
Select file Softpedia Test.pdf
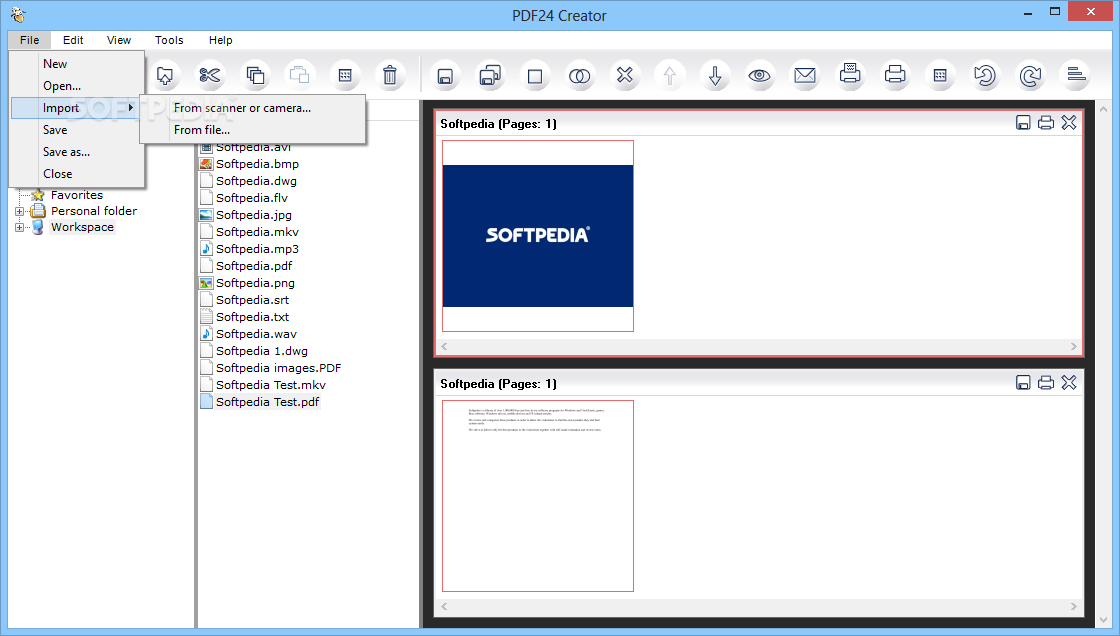coord(267,402)
